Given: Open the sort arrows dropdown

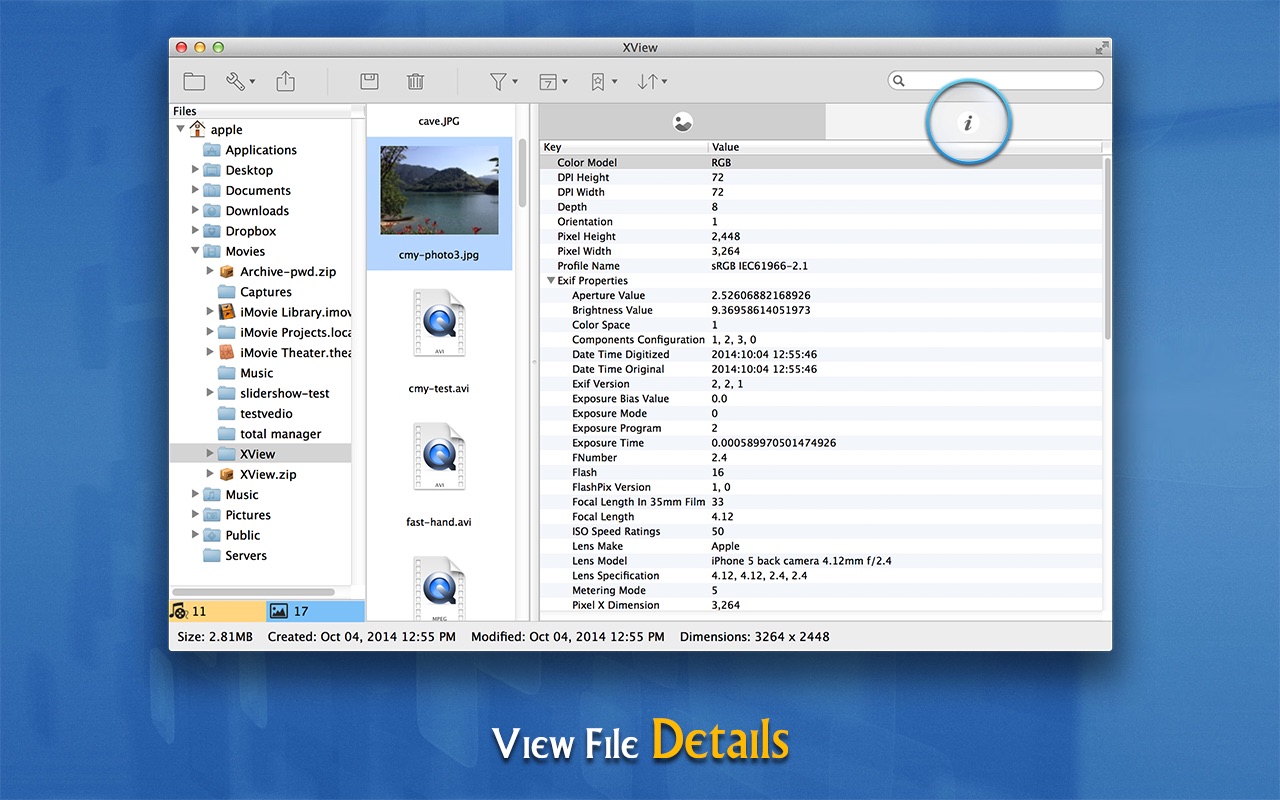Looking at the screenshot, I should pyautogui.click(x=651, y=82).
